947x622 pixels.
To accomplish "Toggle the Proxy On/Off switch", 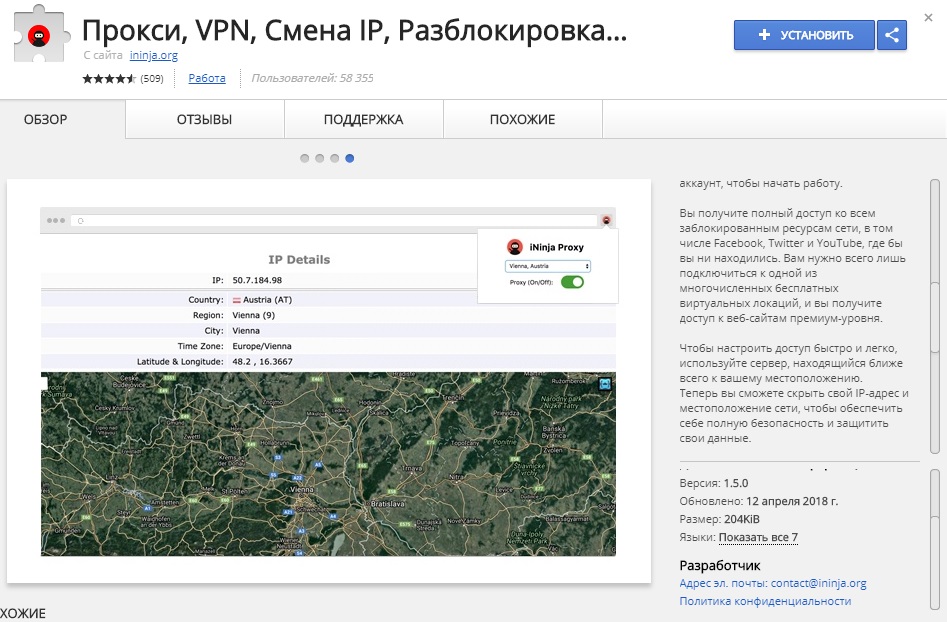I will click(572, 281).
